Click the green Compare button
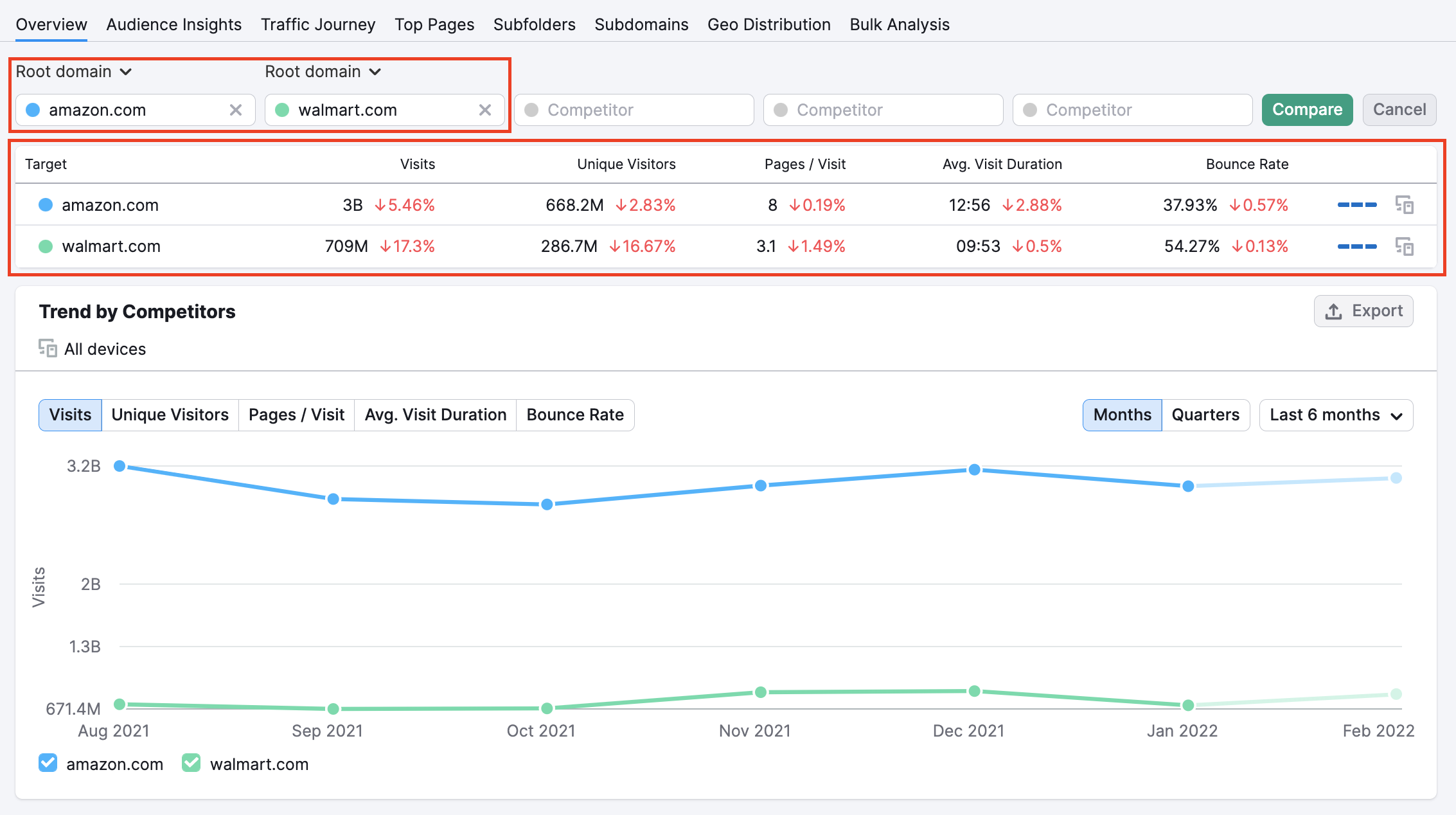 click(x=1307, y=110)
